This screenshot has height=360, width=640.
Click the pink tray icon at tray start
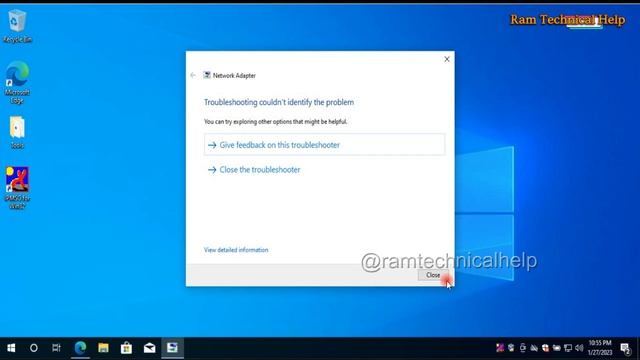[500, 348]
